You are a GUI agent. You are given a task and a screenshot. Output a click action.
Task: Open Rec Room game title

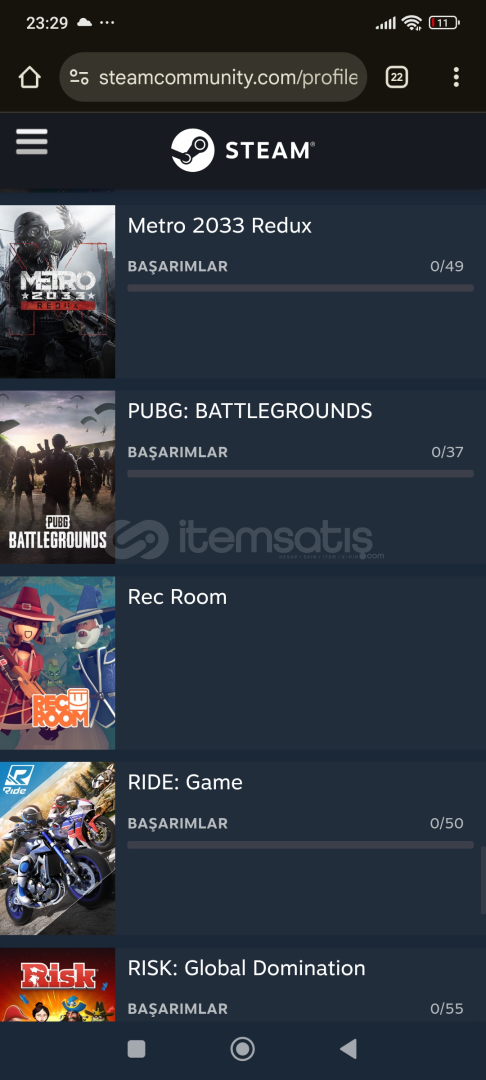(177, 597)
